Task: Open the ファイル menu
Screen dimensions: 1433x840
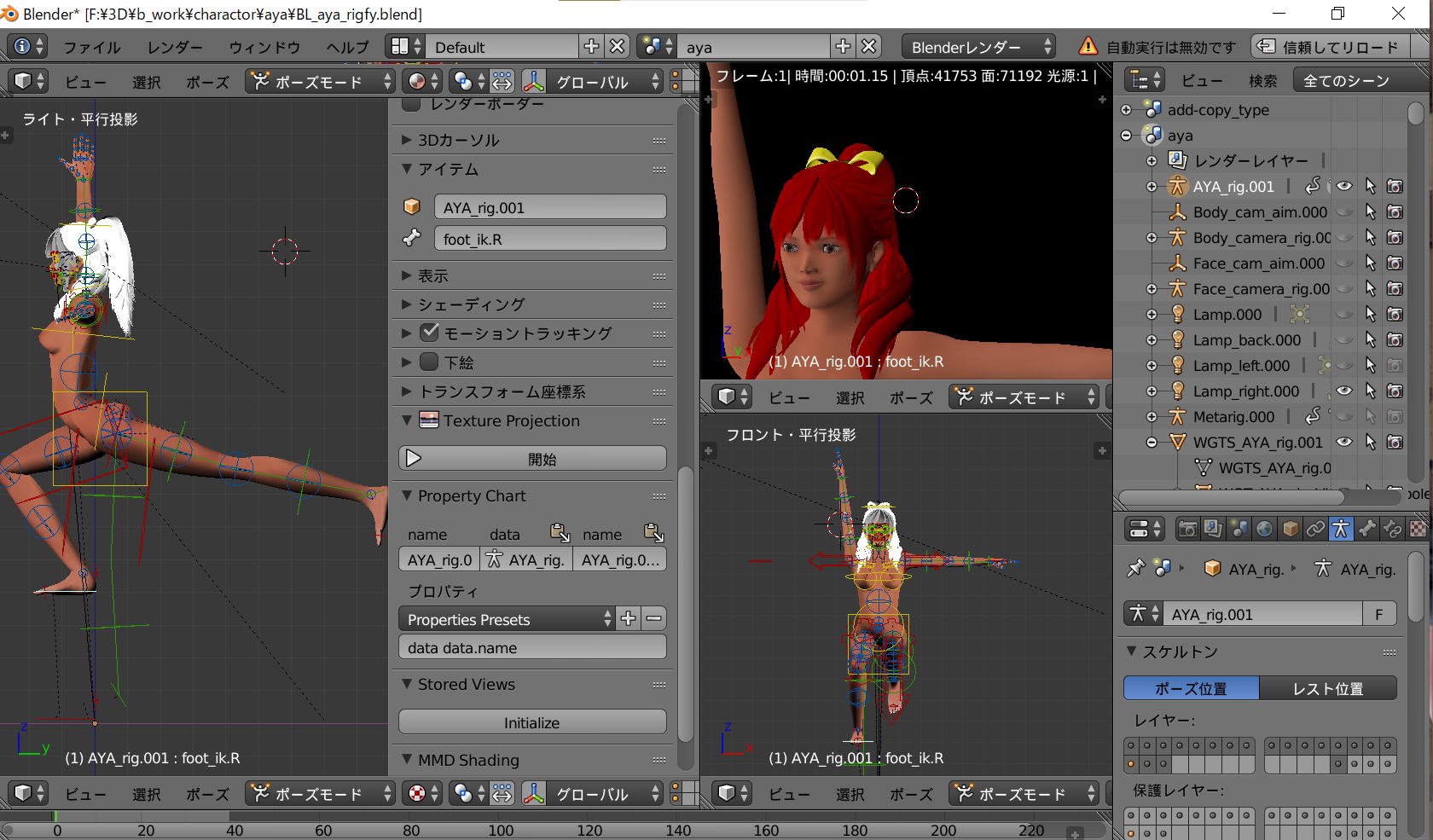Action: point(92,47)
